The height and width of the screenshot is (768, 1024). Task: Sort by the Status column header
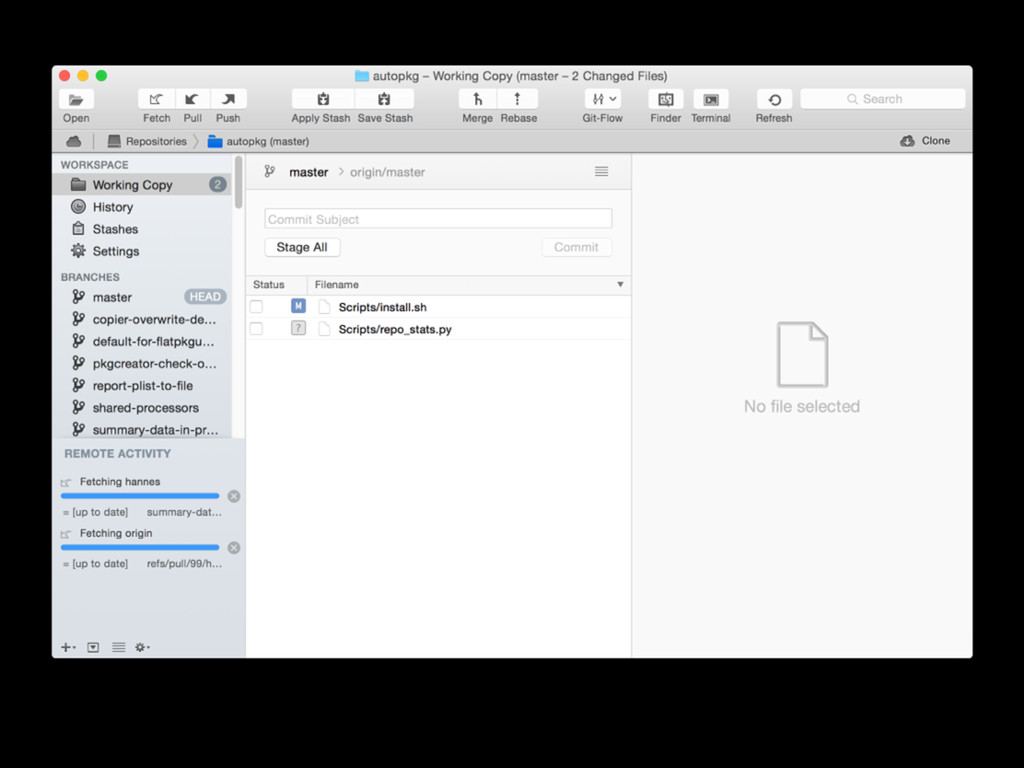[276, 285]
